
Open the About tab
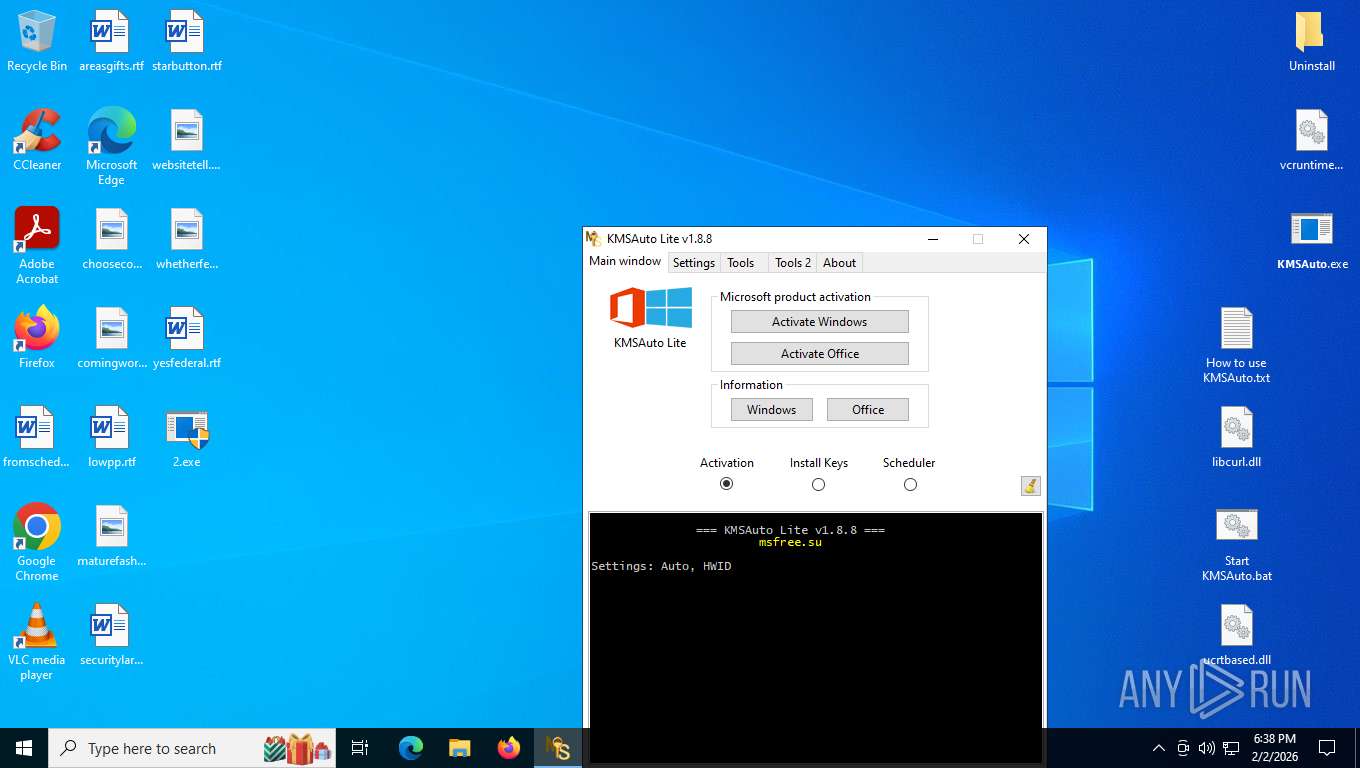[840, 263]
